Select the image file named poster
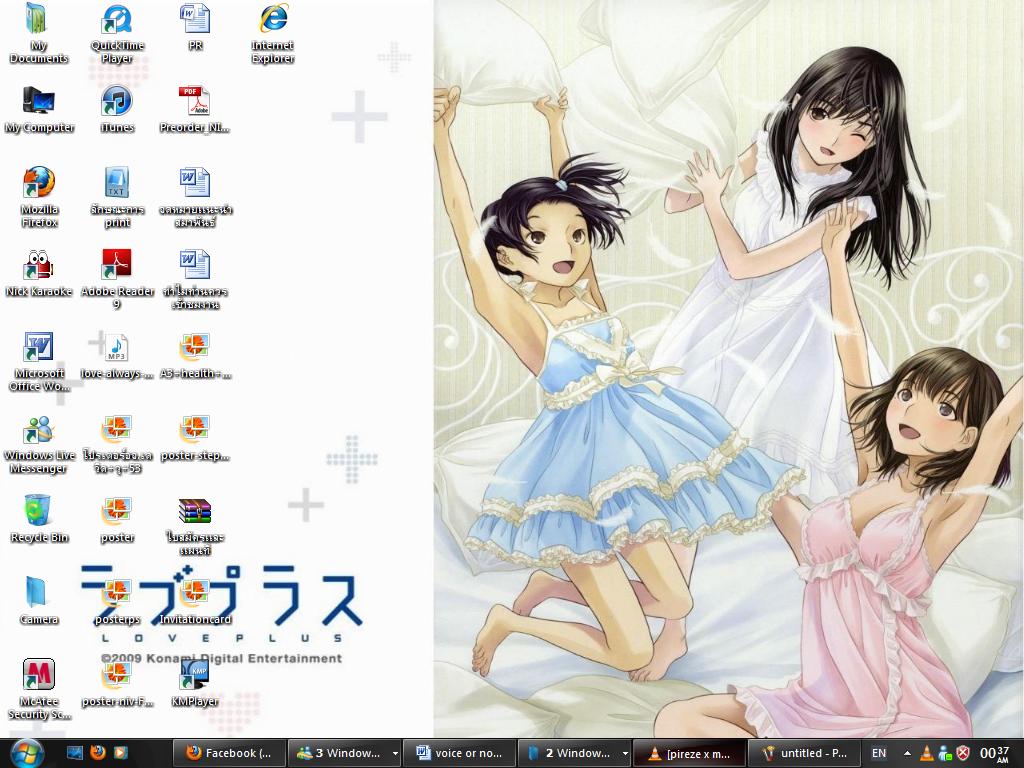This screenshot has height=768, width=1024. 117,519
